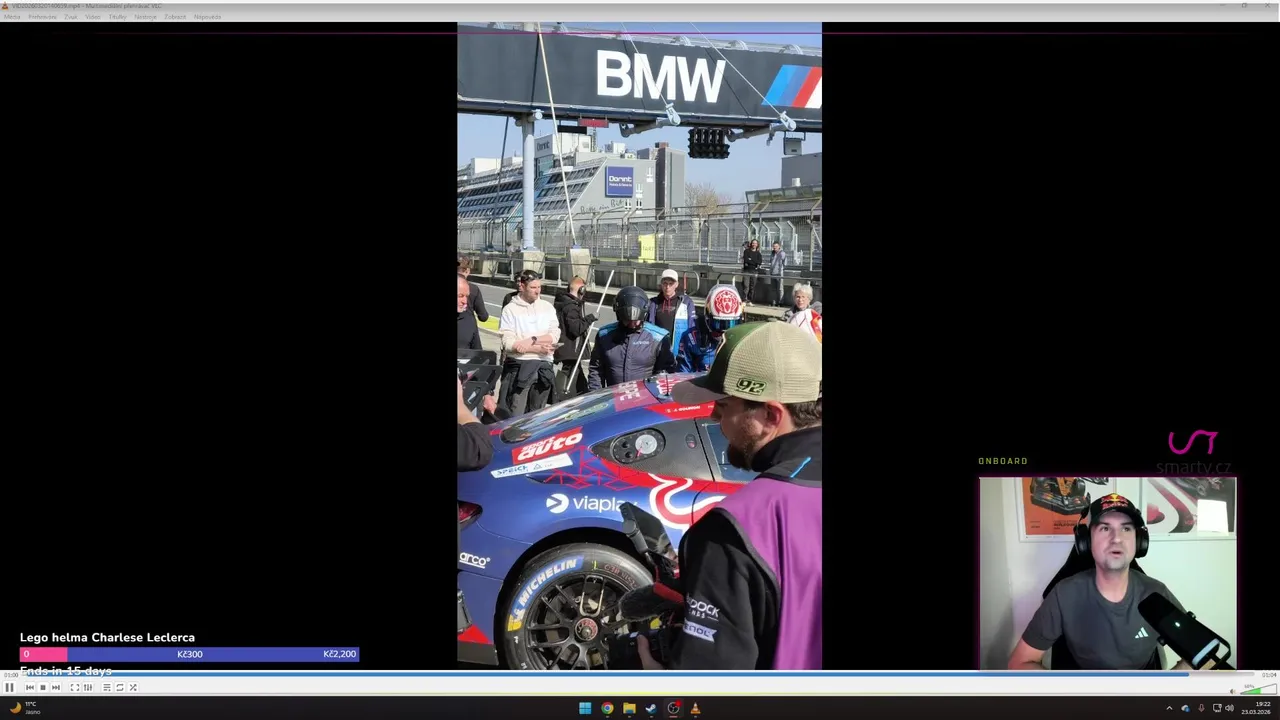This screenshot has width=1280, height=720.
Task: Pause the video playback in VLC
Action: coord(10,687)
